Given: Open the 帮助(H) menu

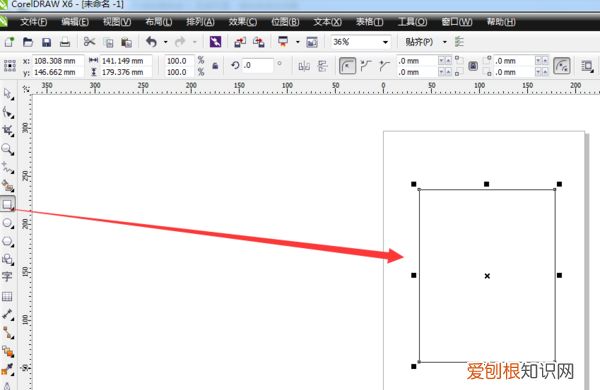Looking at the screenshot, I should click(x=501, y=22).
